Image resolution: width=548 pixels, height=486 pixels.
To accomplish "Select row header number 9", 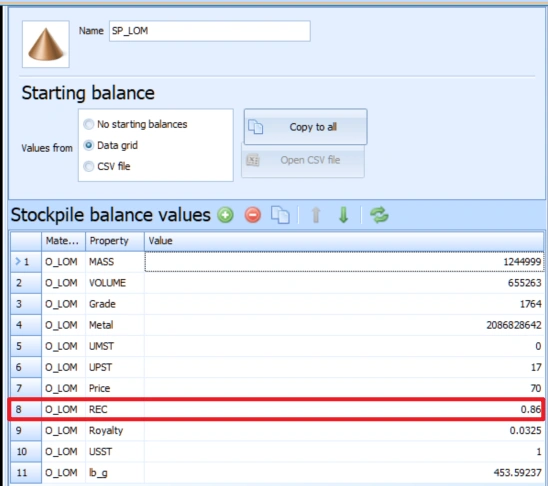I will (x=26, y=430).
